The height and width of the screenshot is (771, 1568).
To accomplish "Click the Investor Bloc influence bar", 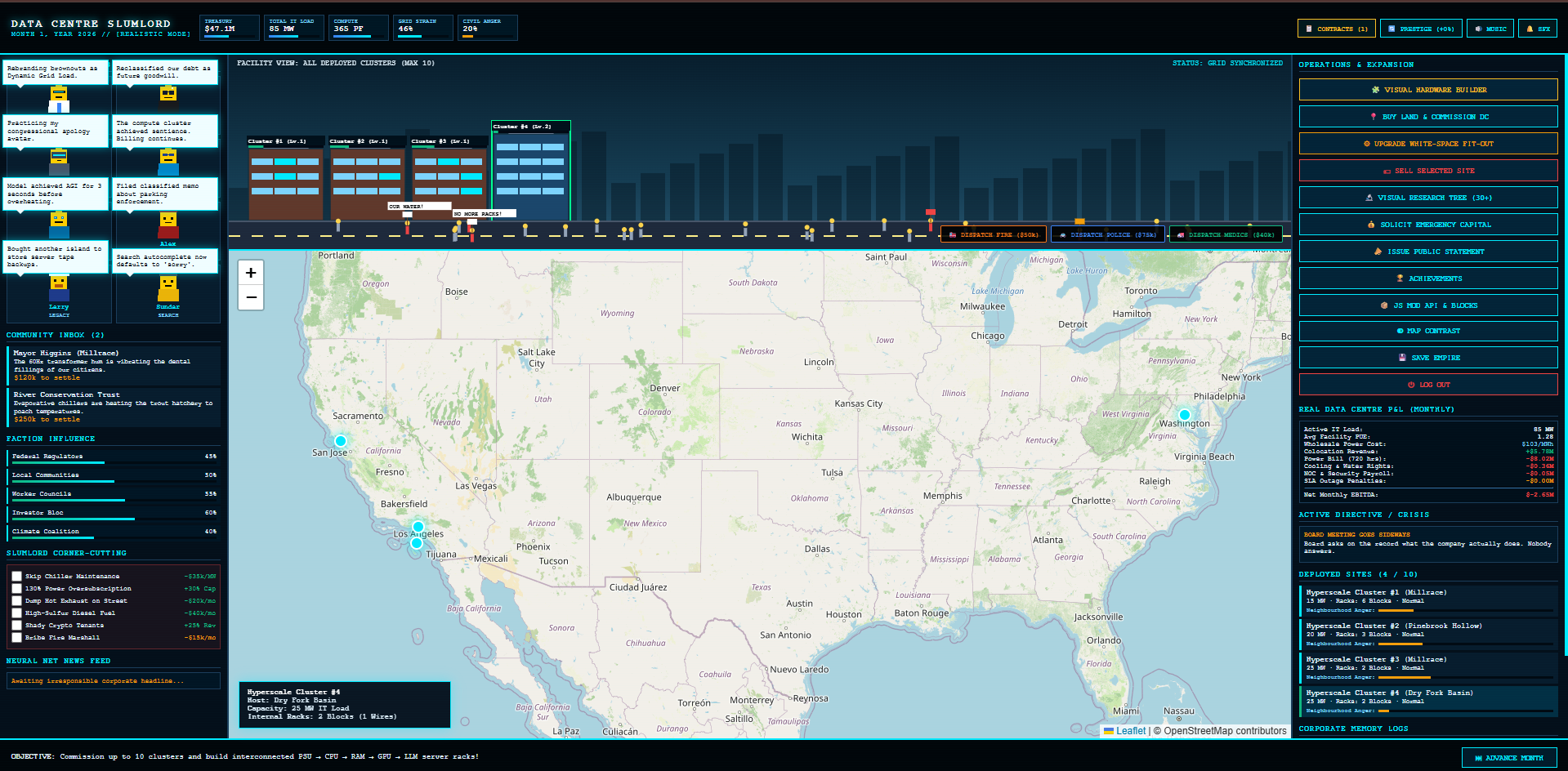I will [x=114, y=514].
